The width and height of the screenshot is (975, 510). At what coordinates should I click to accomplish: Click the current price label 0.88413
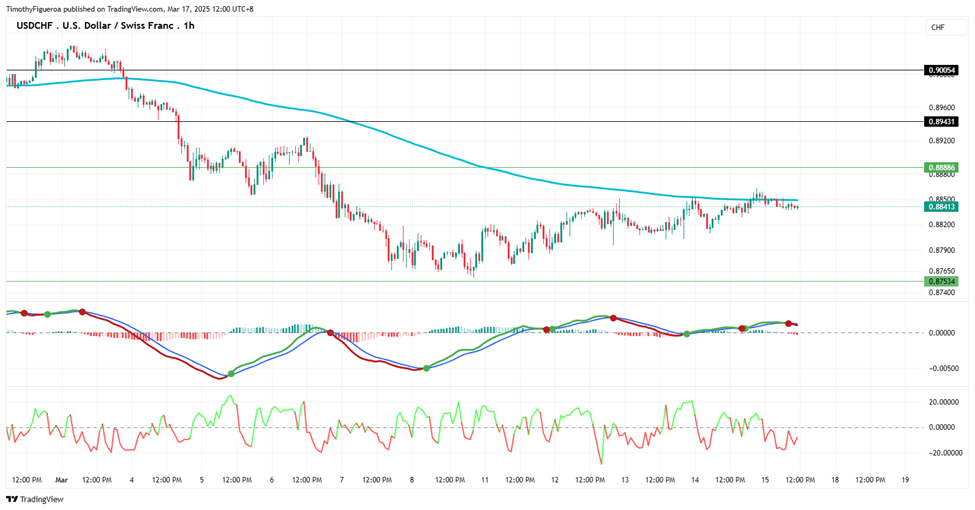[x=941, y=206]
